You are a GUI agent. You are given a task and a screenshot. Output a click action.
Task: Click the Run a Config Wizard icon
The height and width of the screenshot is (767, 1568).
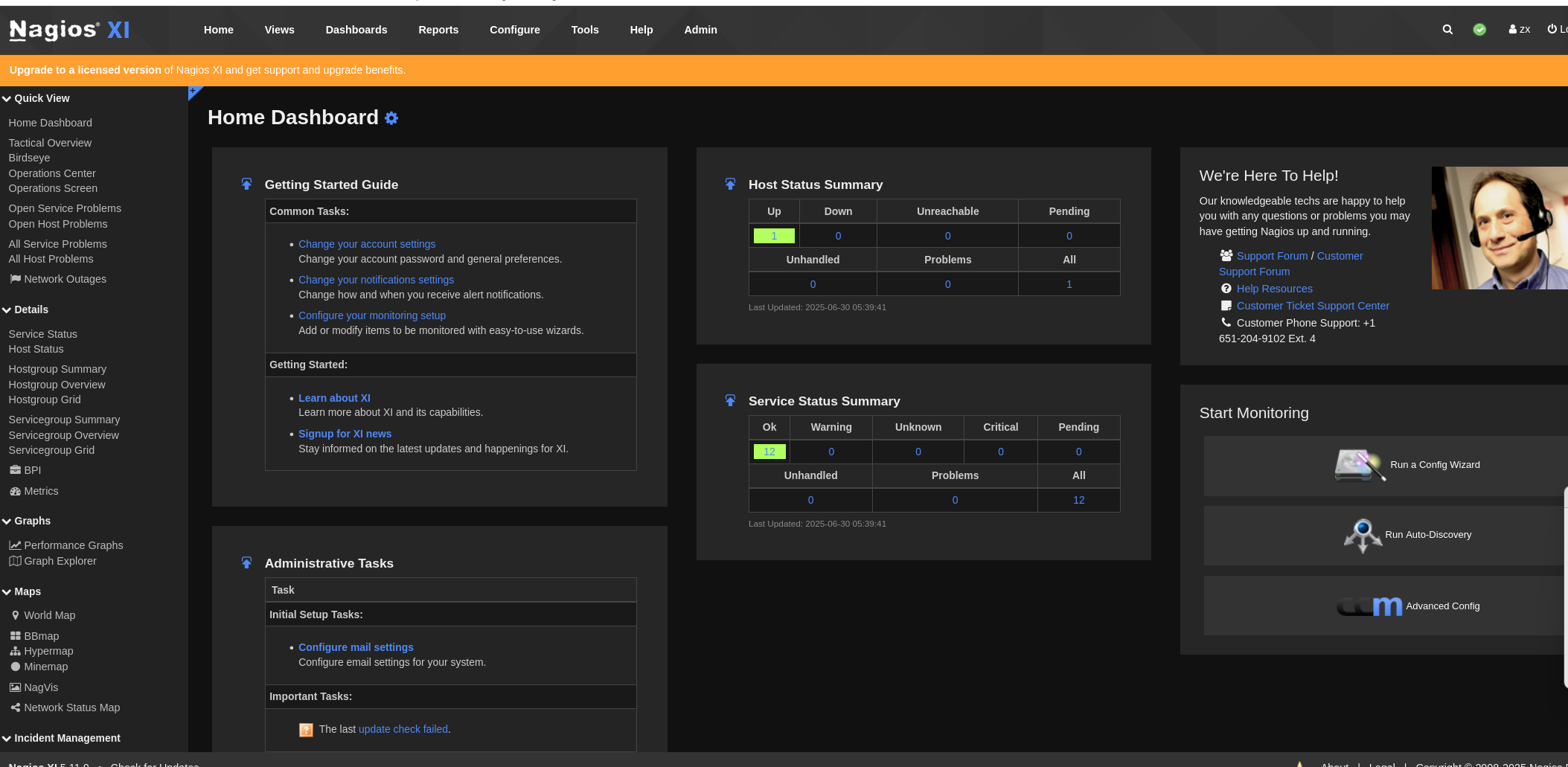pos(1360,466)
